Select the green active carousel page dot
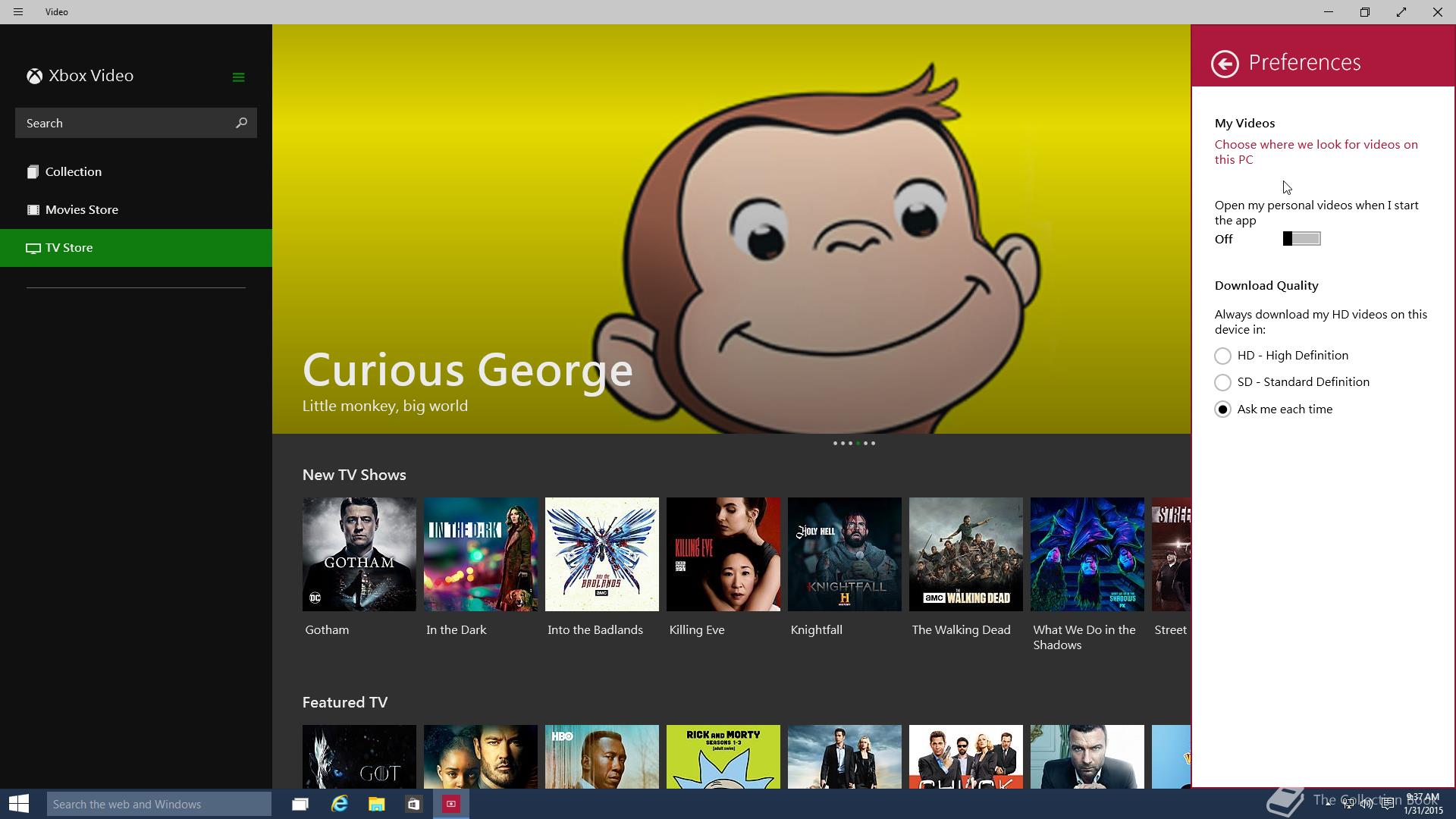 click(858, 444)
